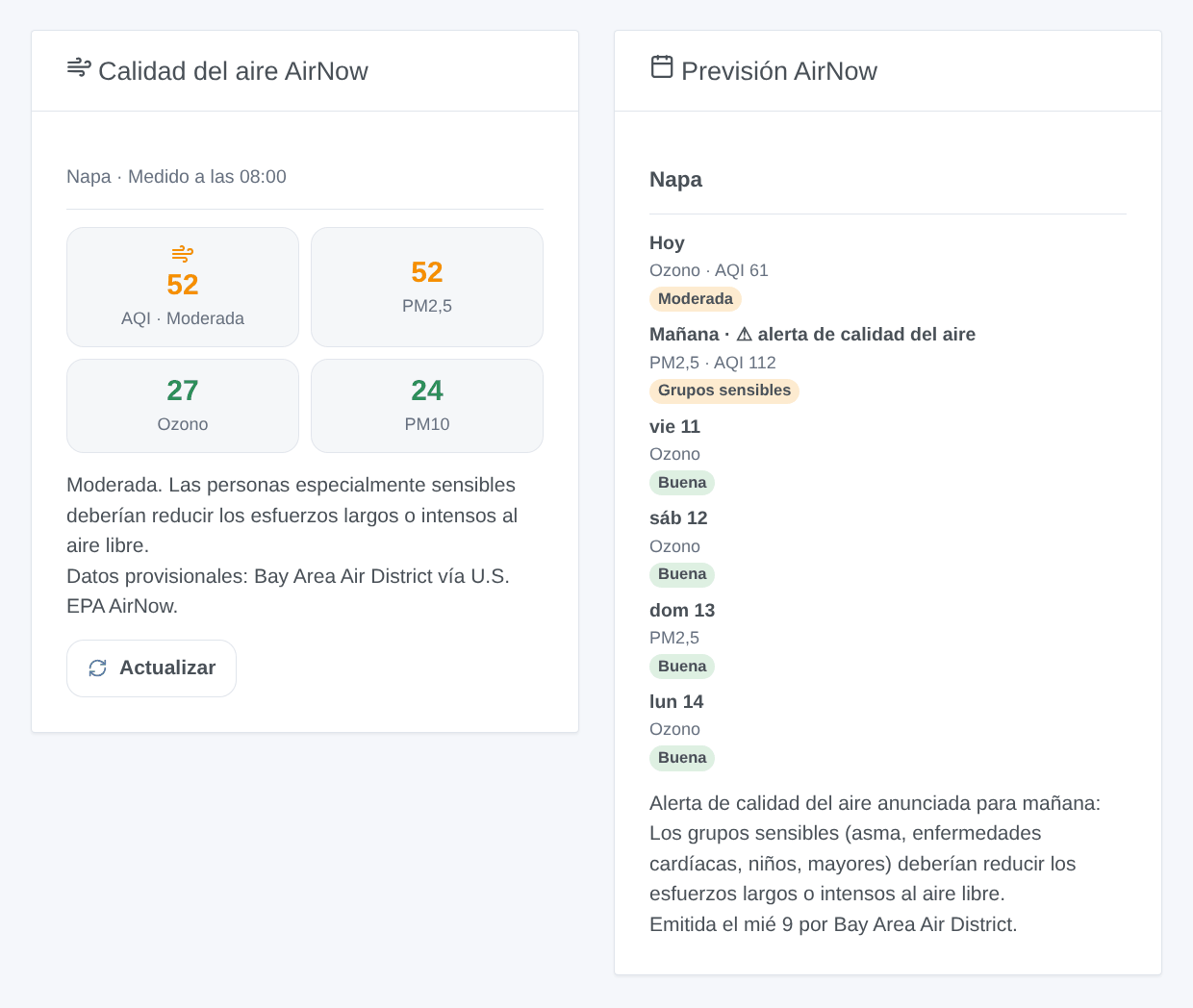Click the refresh arrows icon on Actualizar
Viewport: 1193px width, 1008px height.
pos(98,668)
